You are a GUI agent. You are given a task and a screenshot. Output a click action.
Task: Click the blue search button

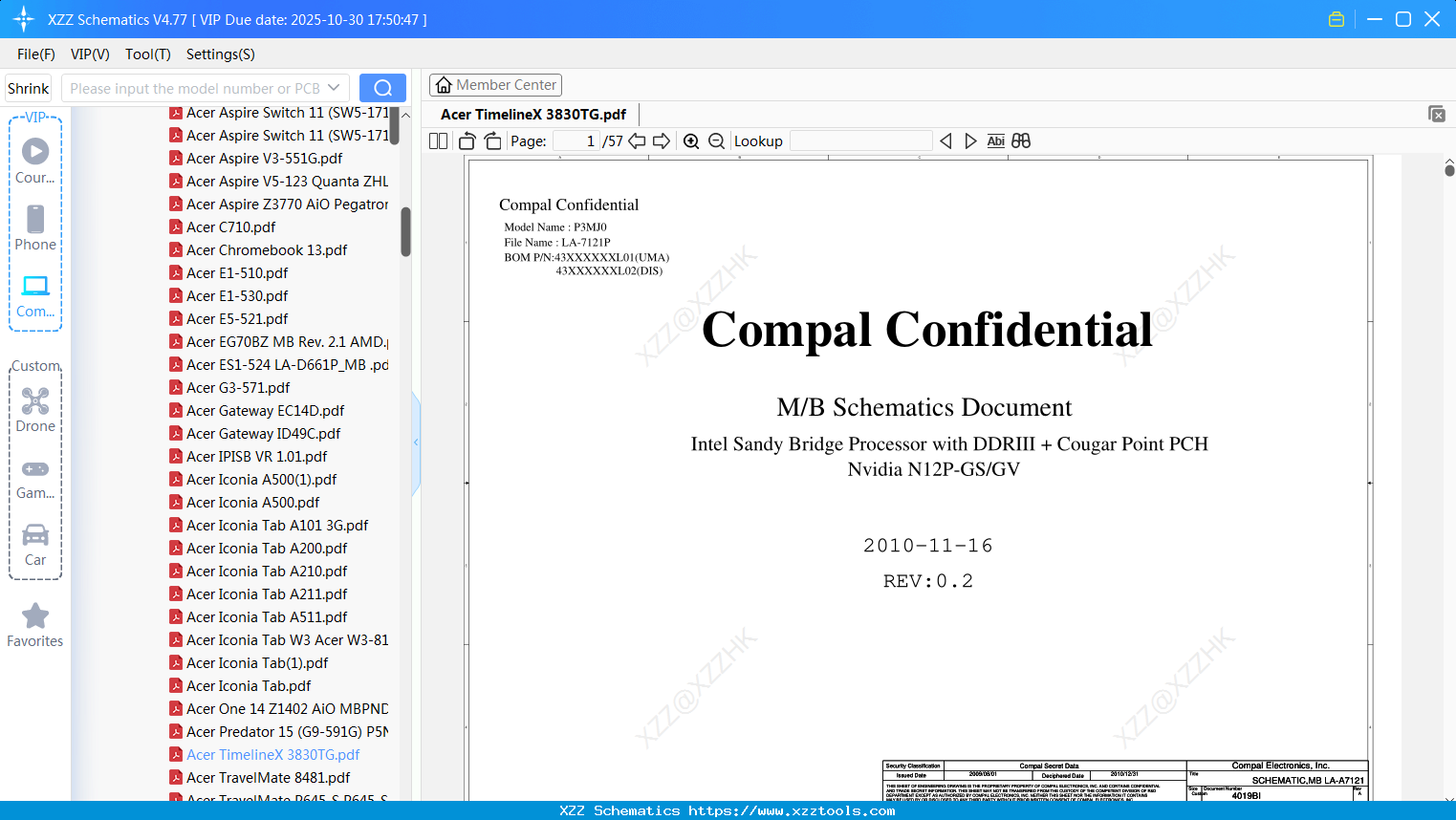click(x=382, y=88)
